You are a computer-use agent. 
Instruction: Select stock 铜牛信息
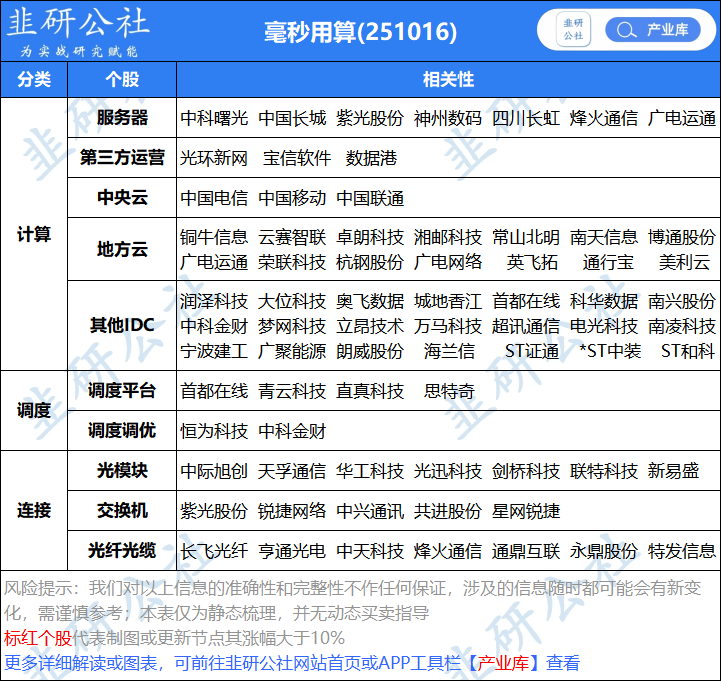click(x=214, y=238)
